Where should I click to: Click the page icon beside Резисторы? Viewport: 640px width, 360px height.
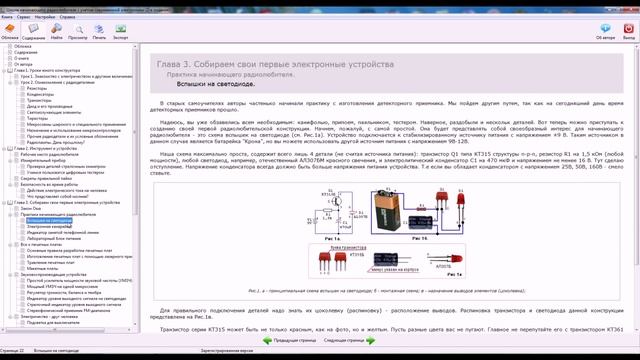click(x=23, y=88)
